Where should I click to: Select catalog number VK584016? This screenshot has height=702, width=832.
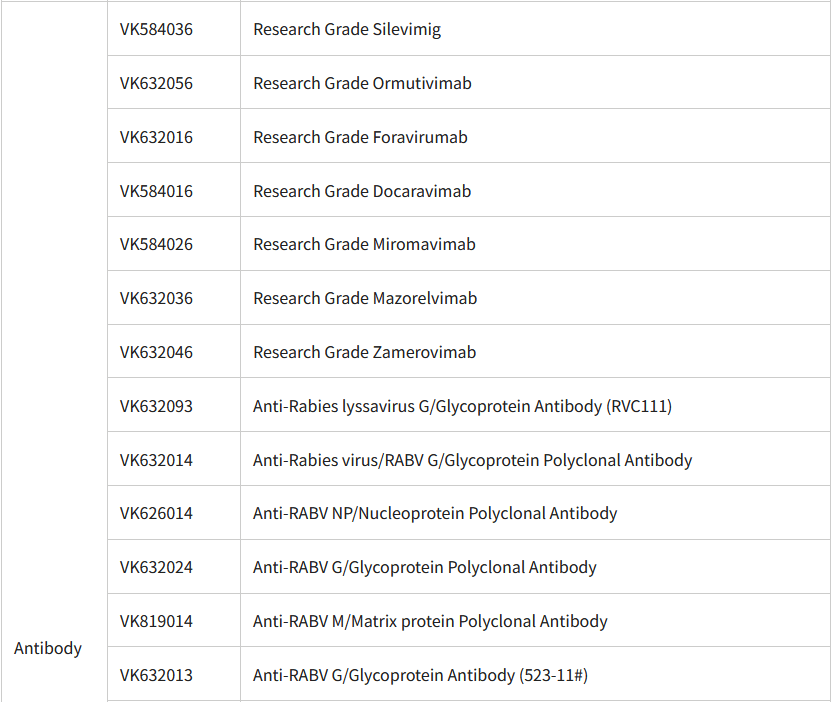[156, 191]
